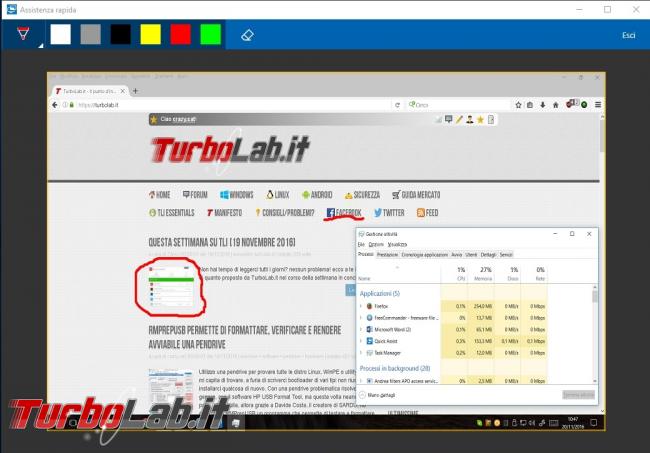Open the MANIFESTO link
Image resolution: width=650 pixels, height=453 pixels.
tap(224, 213)
